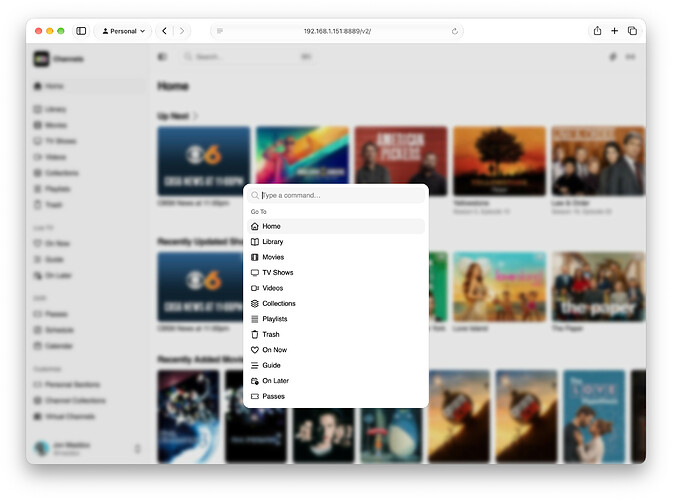
Task: Open the CBS 6 News thumbnail in Up Next
Action: 204,161
